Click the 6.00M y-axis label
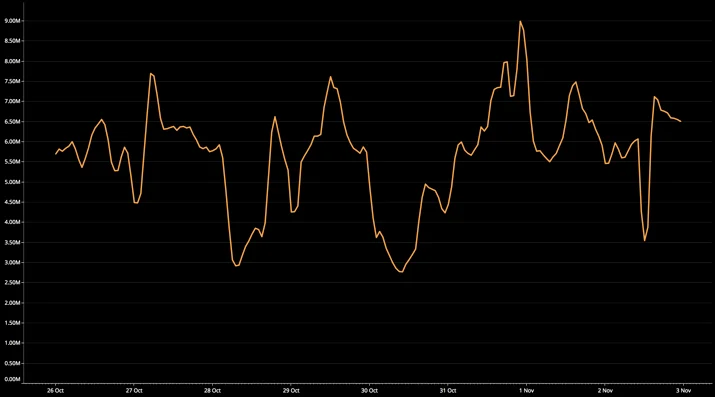Viewport: 715px width, 397px height. (x=12, y=142)
